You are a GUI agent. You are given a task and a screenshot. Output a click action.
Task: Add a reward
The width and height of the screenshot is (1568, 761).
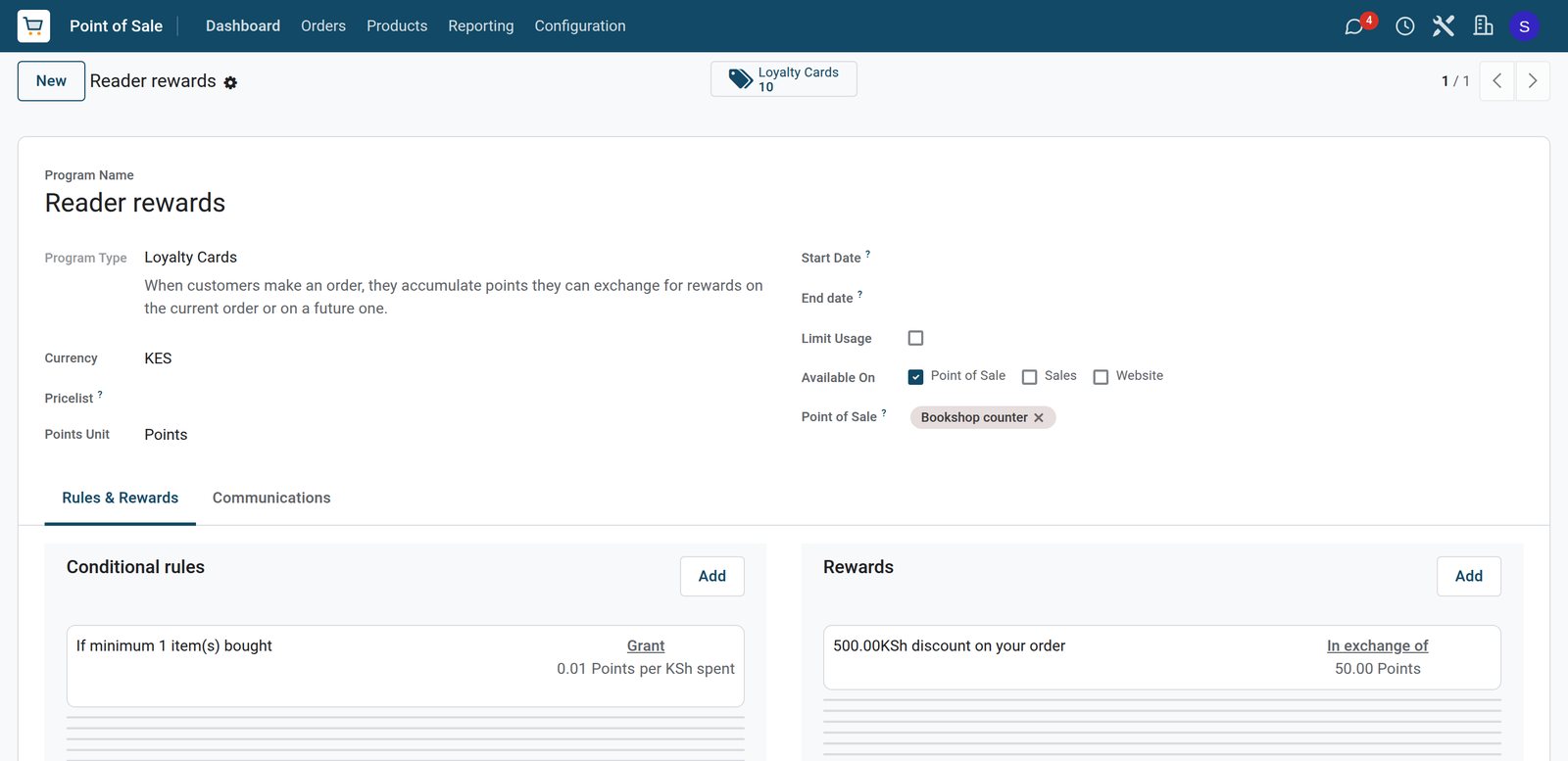(1469, 577)
